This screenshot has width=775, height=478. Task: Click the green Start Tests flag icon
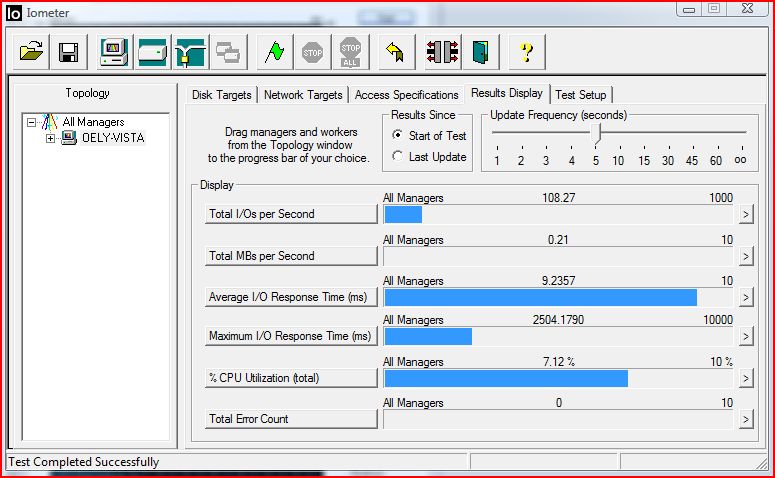tap(274, 52)
